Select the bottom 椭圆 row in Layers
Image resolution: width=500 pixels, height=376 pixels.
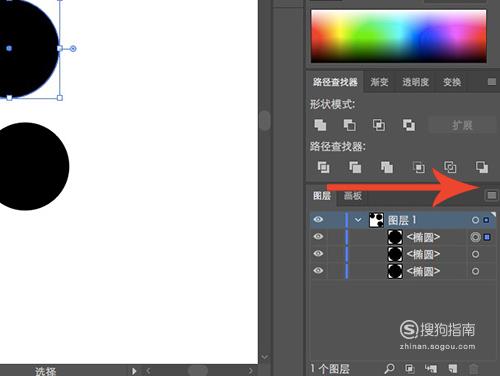click(x=403, y=271)
